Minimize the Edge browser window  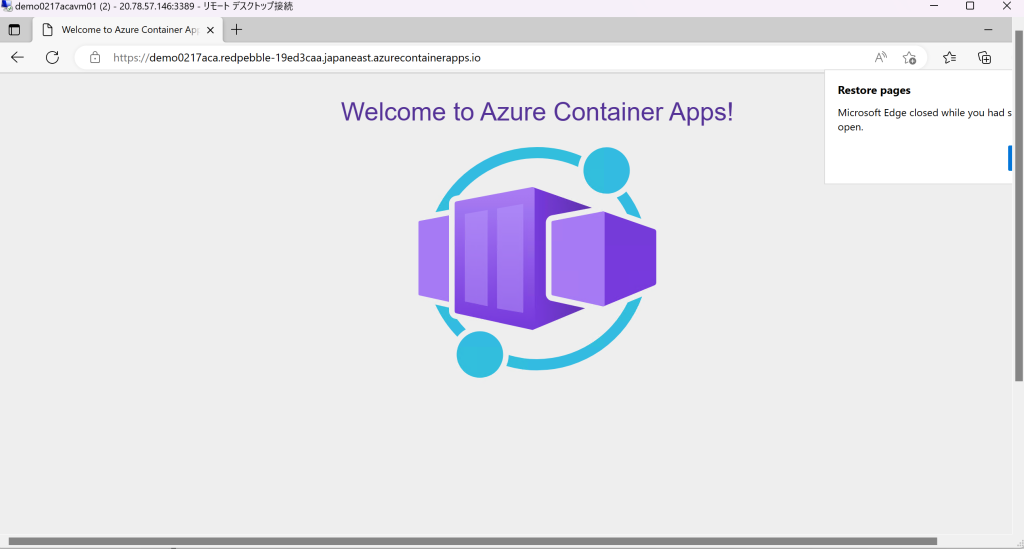pos(988,30)
